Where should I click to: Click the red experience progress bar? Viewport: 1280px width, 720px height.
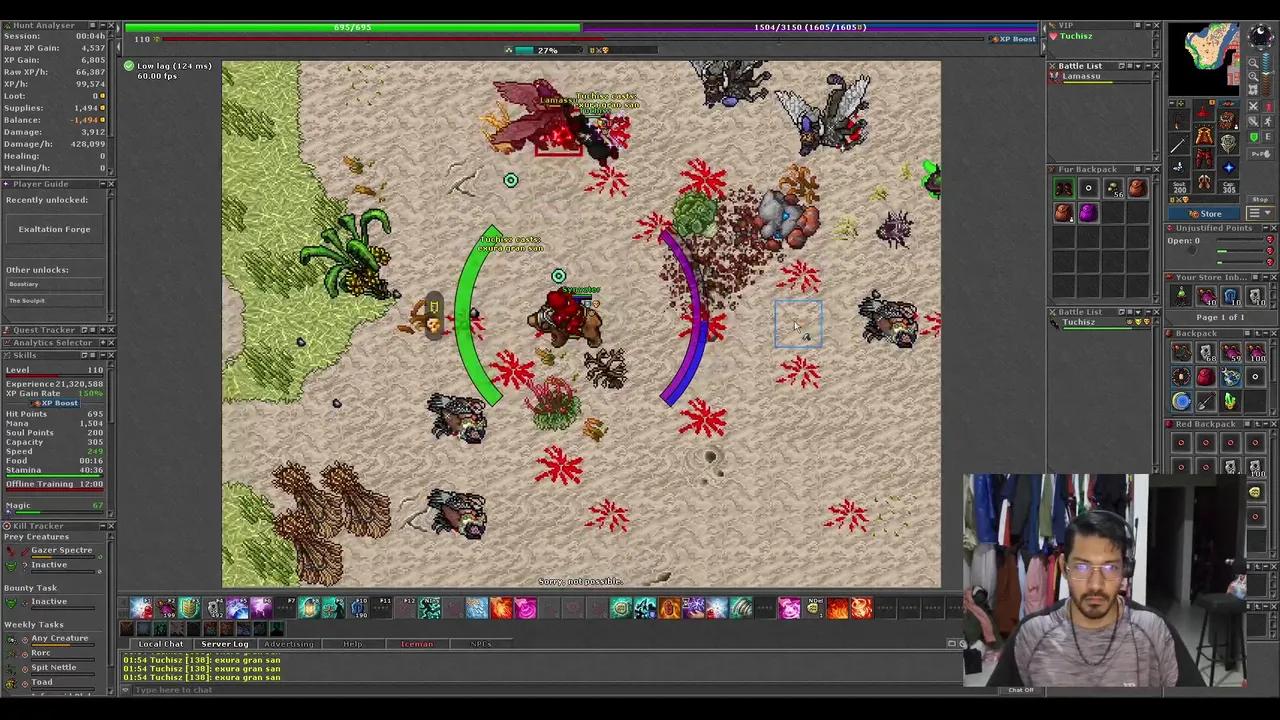click(x=572, y=39)
